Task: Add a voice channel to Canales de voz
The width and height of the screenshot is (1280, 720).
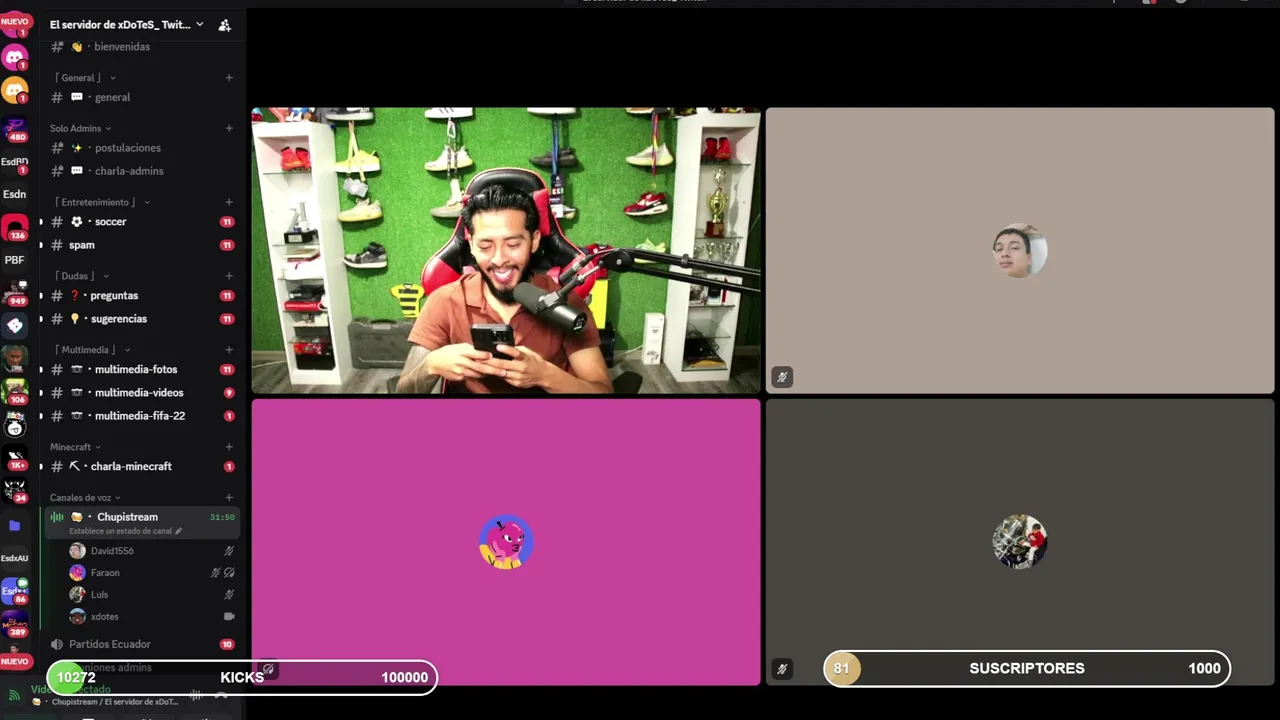Action: [229, 497]
